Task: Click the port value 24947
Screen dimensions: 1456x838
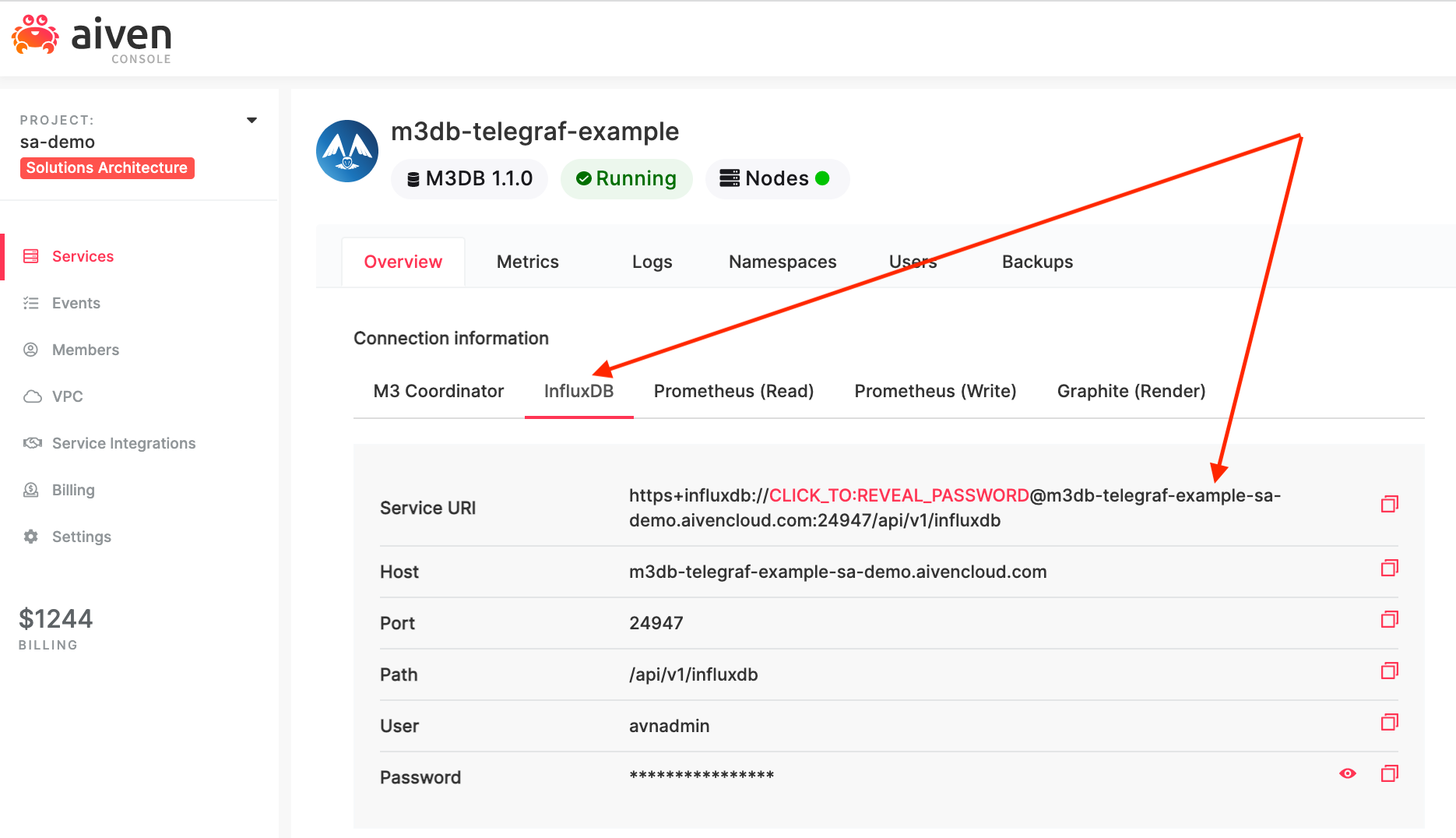Action: point(656,623)
